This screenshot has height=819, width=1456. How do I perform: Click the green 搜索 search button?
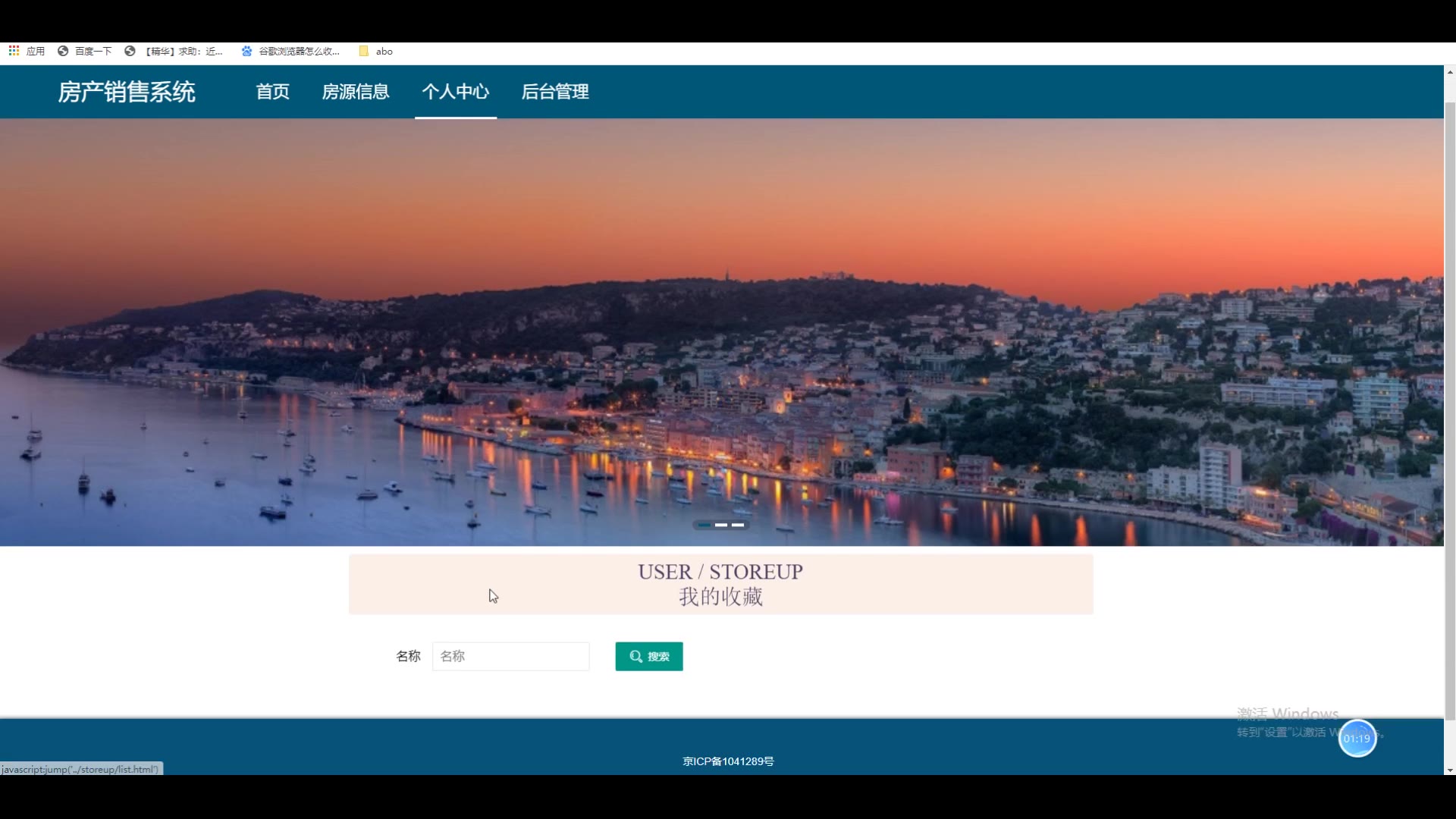[x=648, y=656]
